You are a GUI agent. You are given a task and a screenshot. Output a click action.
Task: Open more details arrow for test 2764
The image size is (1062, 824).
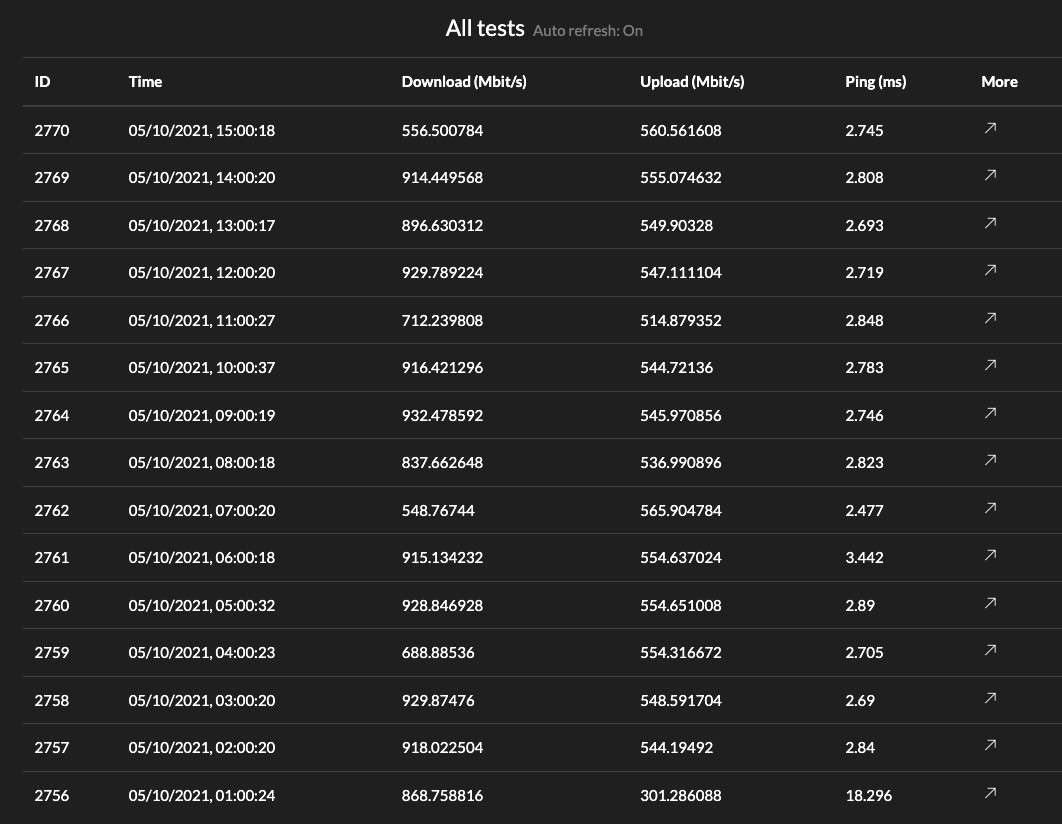coord(990,413)
